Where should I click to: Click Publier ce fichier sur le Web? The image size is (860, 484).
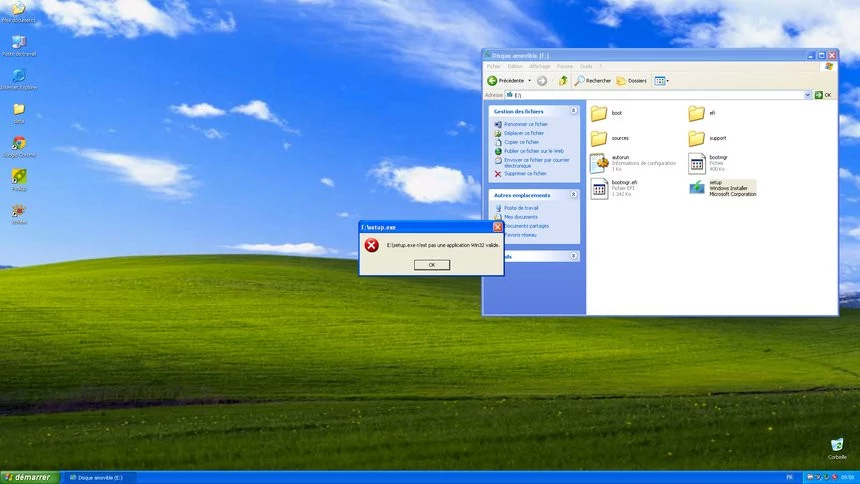(x=534, y=151)
